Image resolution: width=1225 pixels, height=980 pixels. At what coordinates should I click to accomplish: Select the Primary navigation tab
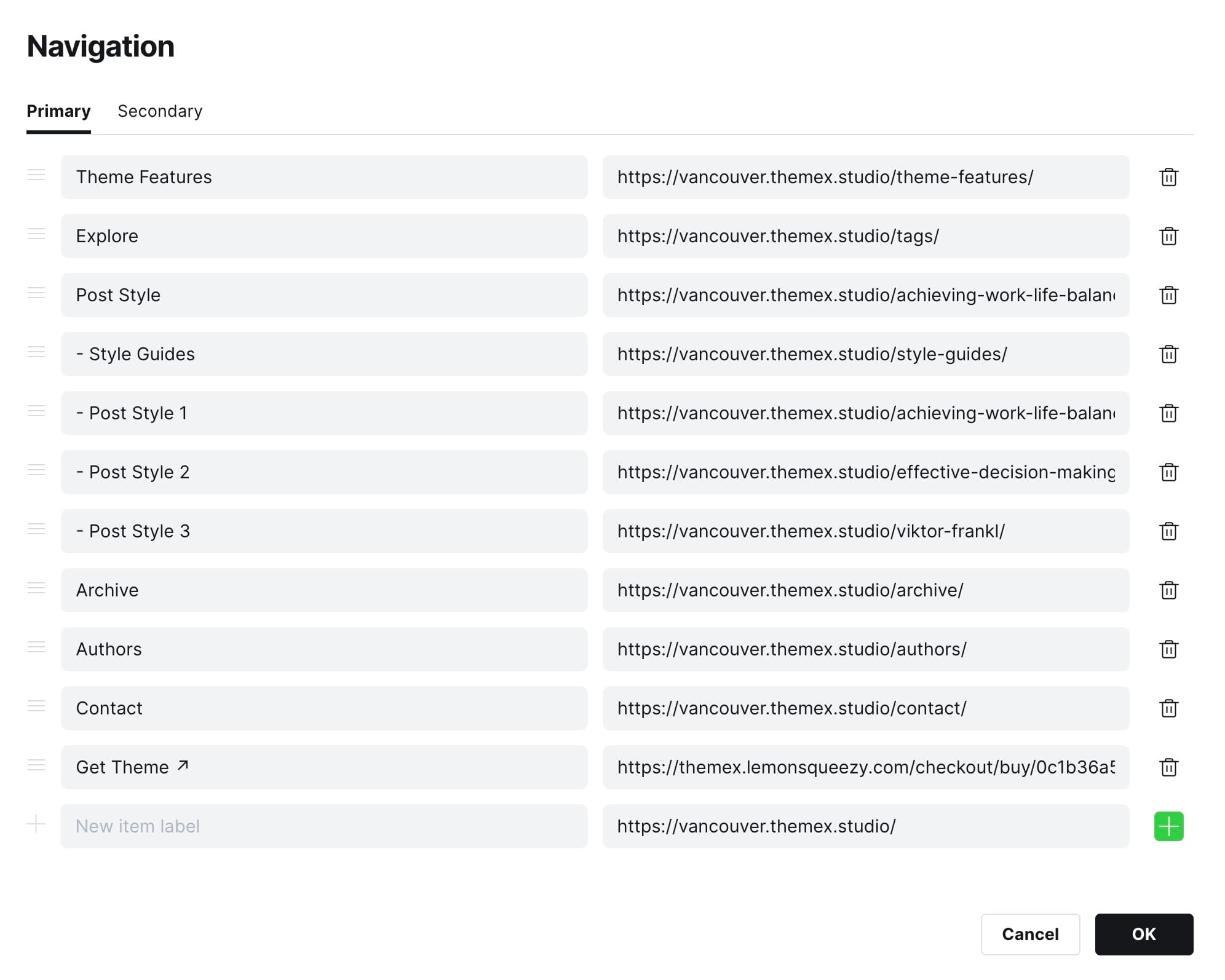pos(58,111)
